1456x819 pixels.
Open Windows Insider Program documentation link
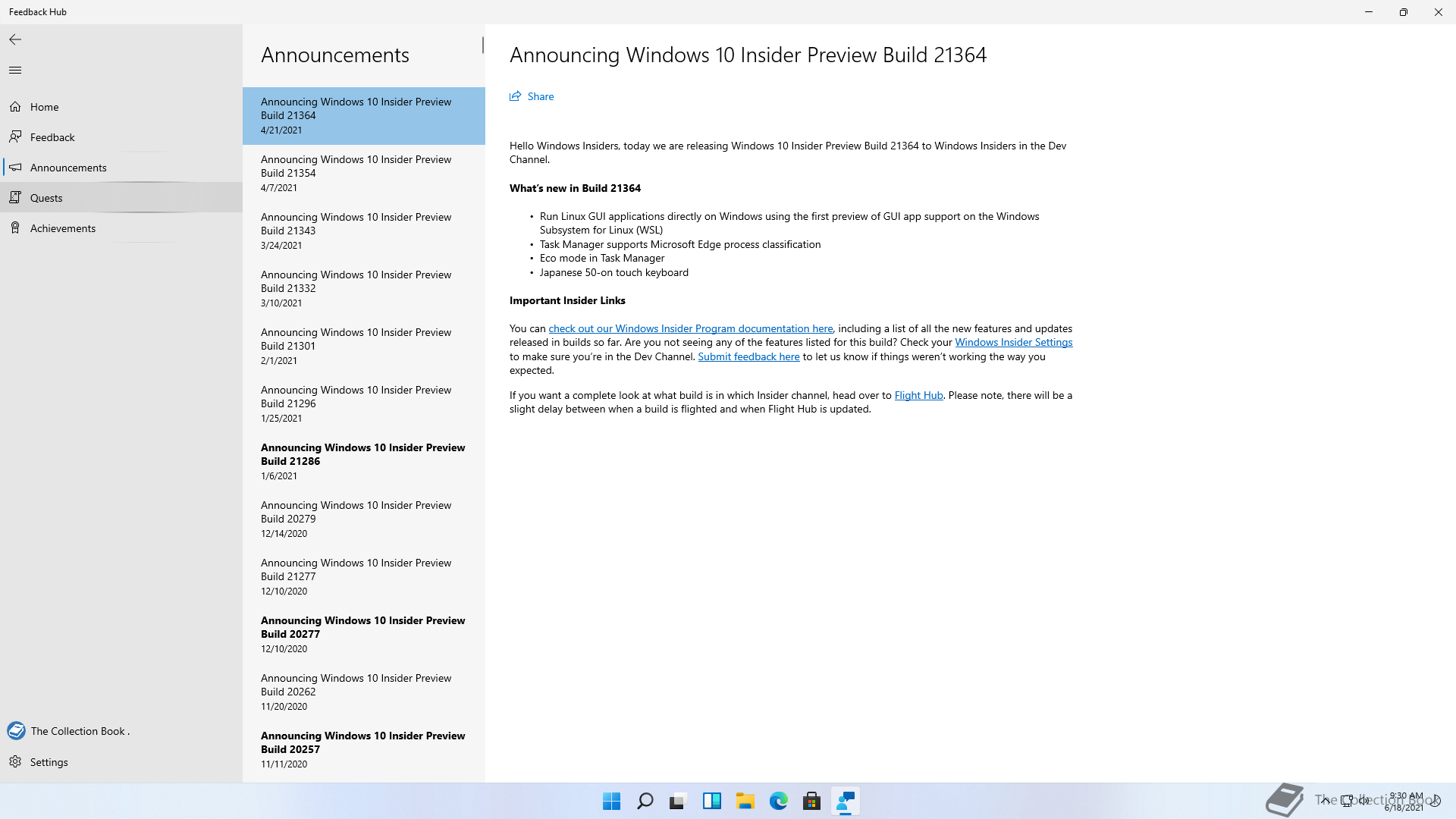pyautogui.click(x=691, y=328)
